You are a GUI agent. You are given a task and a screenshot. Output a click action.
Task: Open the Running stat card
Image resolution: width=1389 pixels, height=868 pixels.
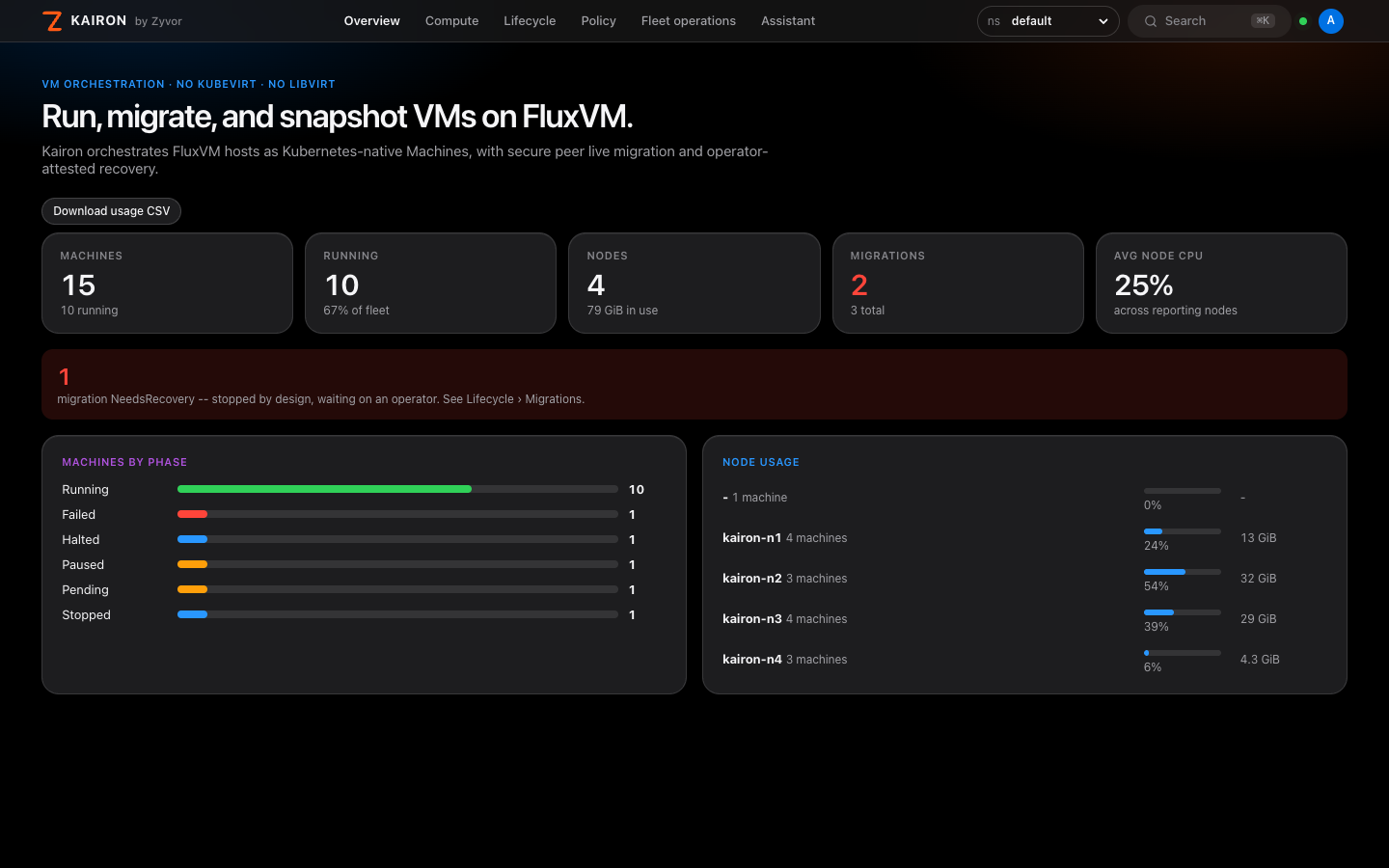pyautogui.click(x=431, y=284)
